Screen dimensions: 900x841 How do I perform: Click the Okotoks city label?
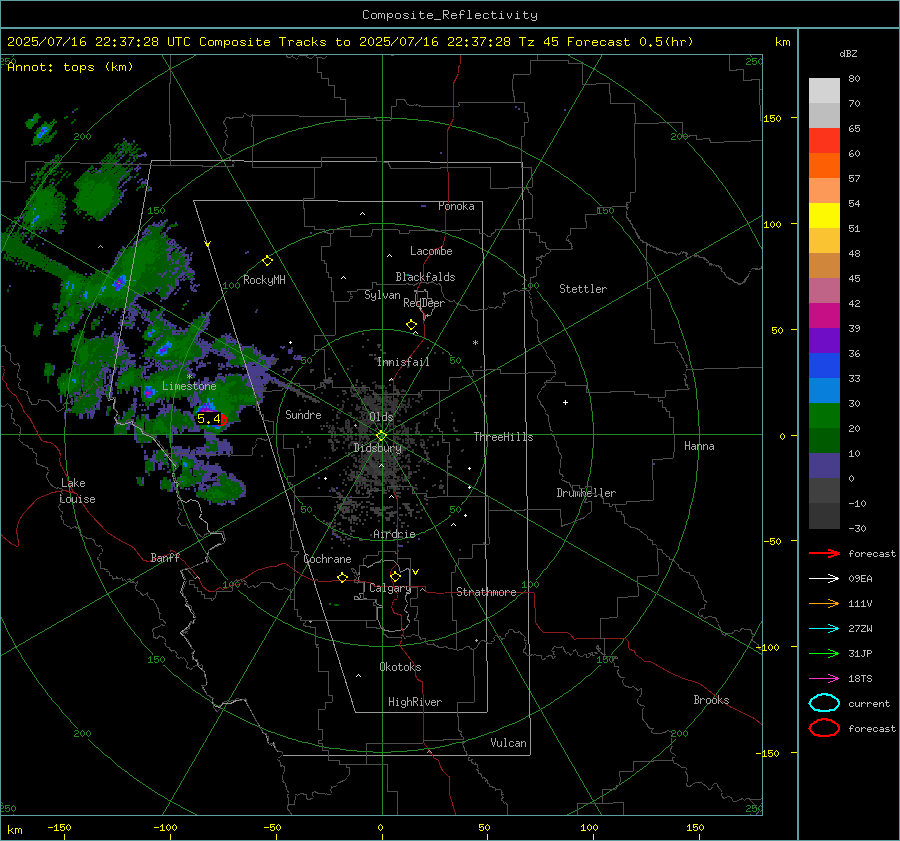(x=400, y=667)
